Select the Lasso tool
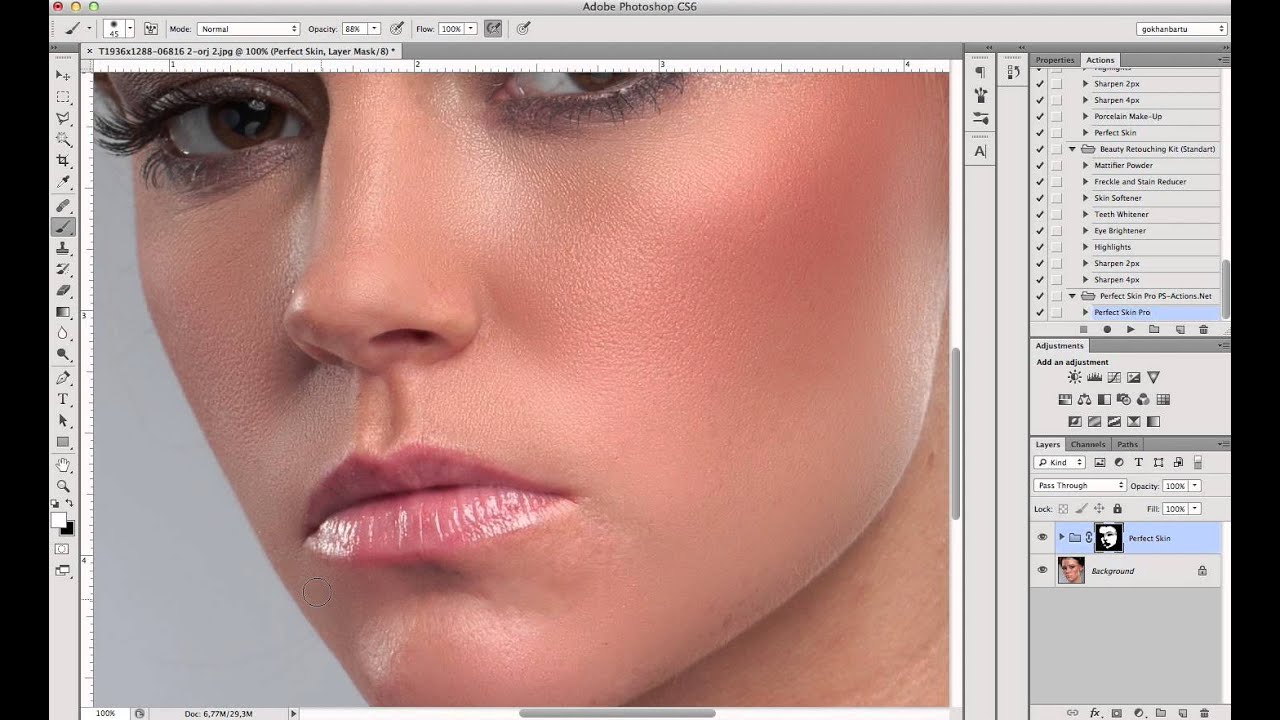Viewport: 1280px width, 720px height. 63,118
